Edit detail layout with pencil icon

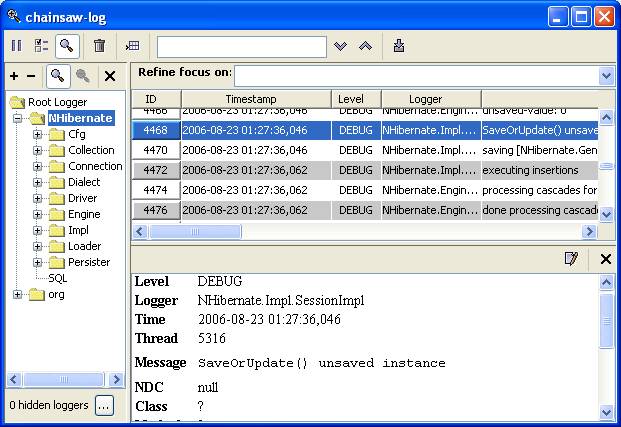point(571,259)
